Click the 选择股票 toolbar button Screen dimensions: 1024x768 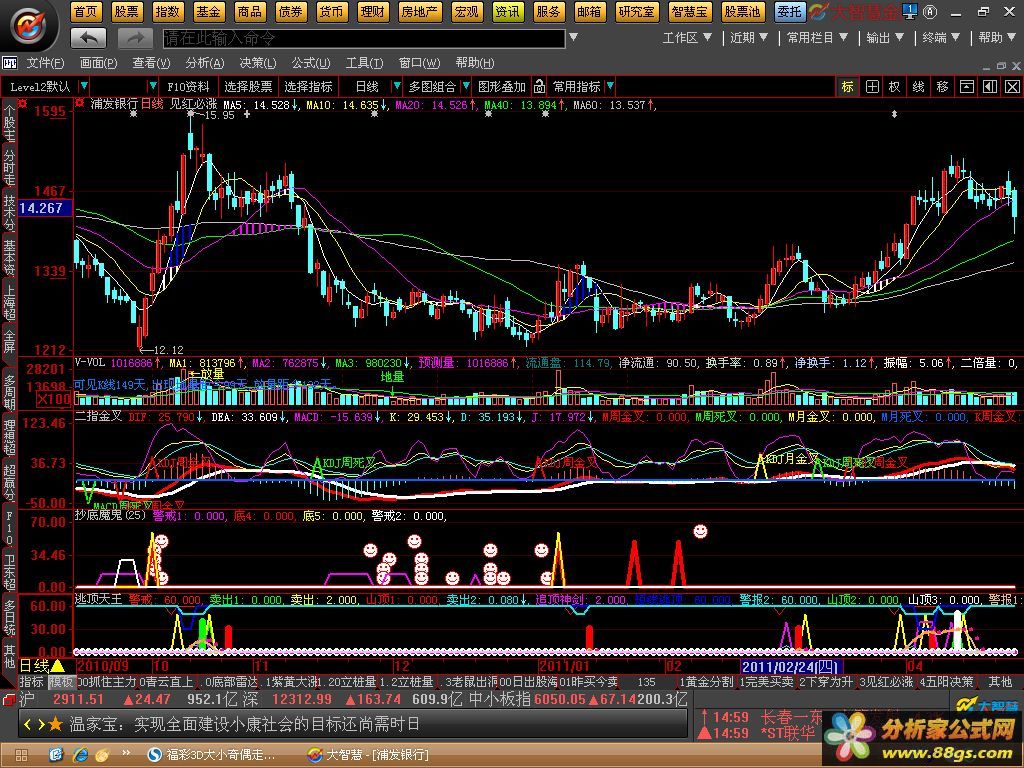[x=248, y=86]
